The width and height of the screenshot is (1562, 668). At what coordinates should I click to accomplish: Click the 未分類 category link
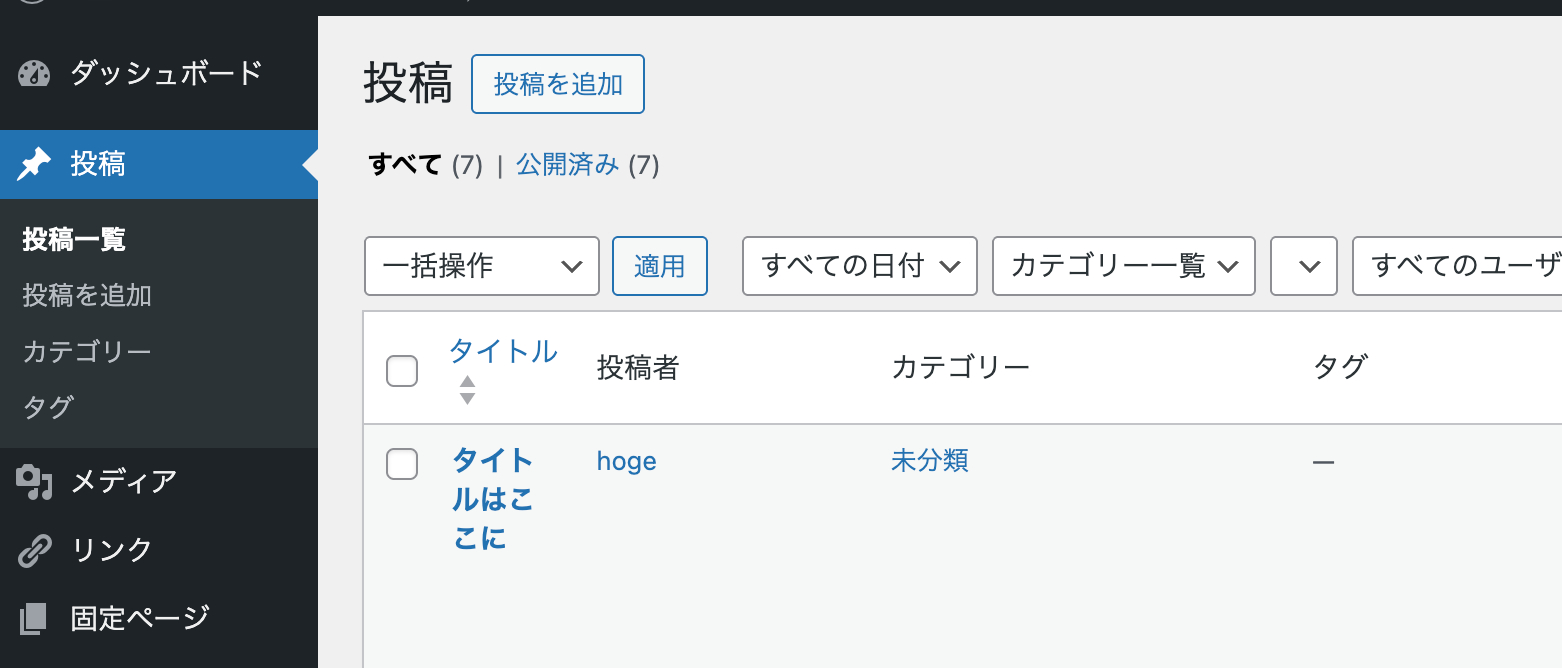click(929, 461)
